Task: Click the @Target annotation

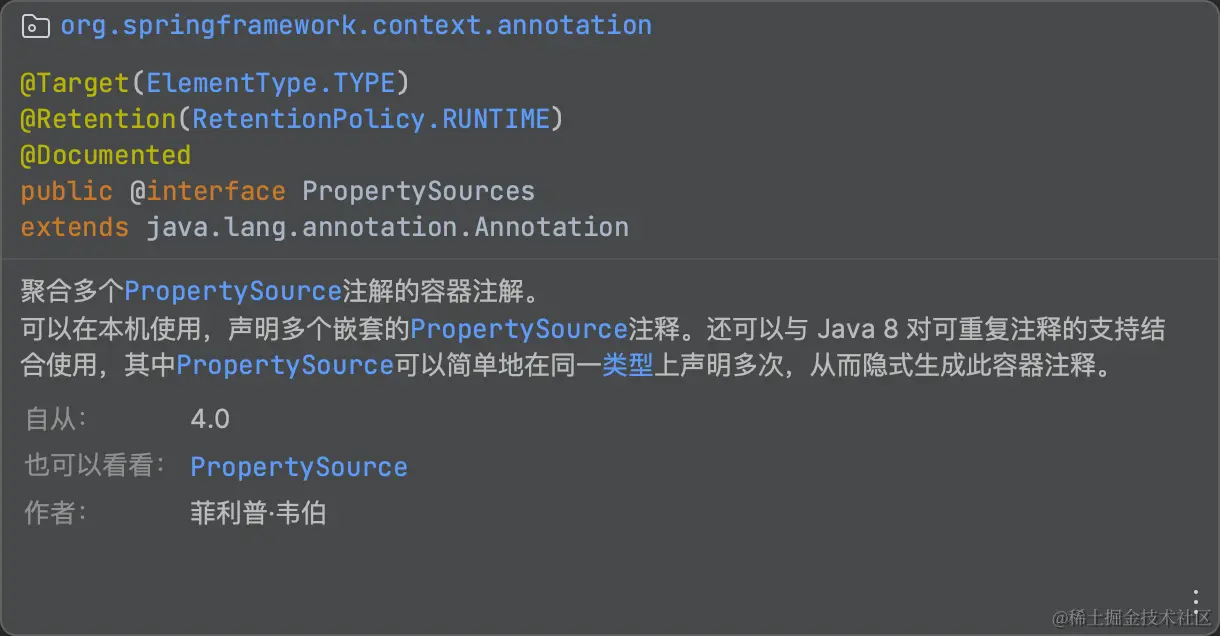Action: pos(75,83)
